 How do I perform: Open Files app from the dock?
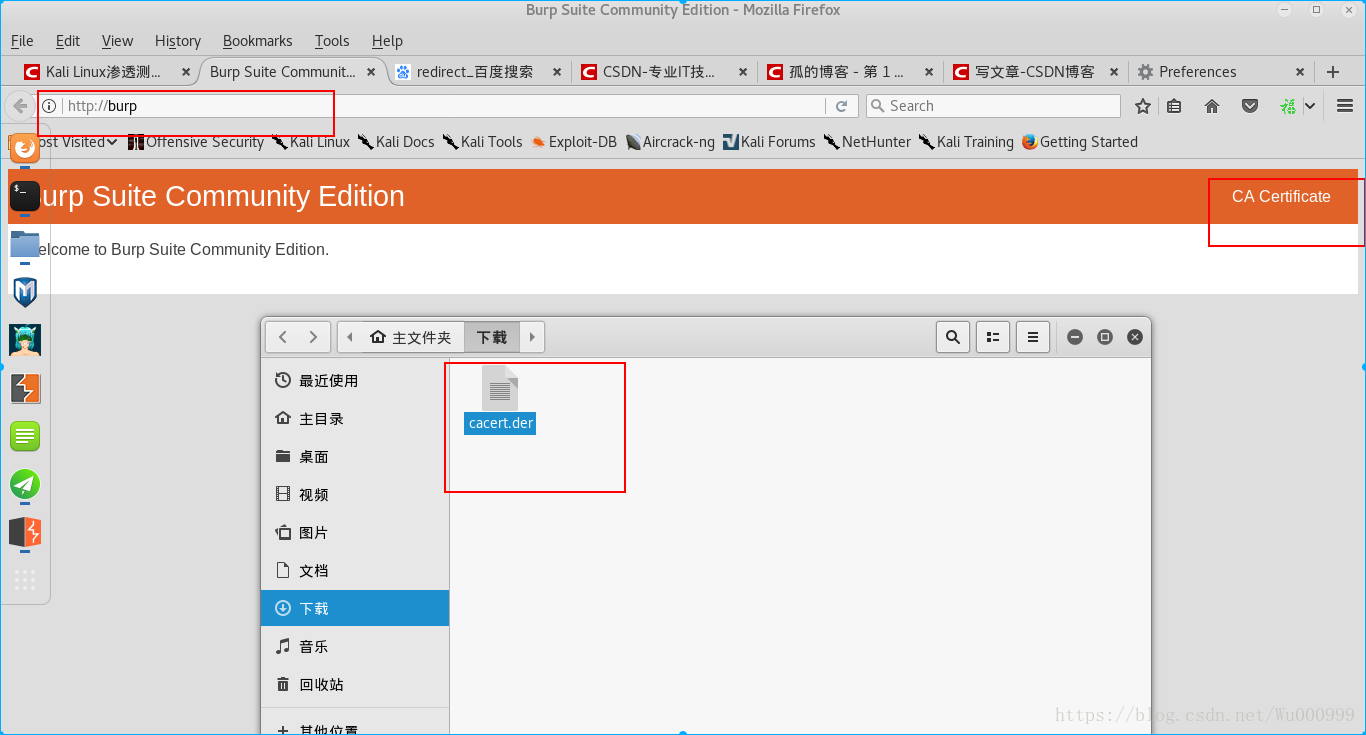[25, 244]
